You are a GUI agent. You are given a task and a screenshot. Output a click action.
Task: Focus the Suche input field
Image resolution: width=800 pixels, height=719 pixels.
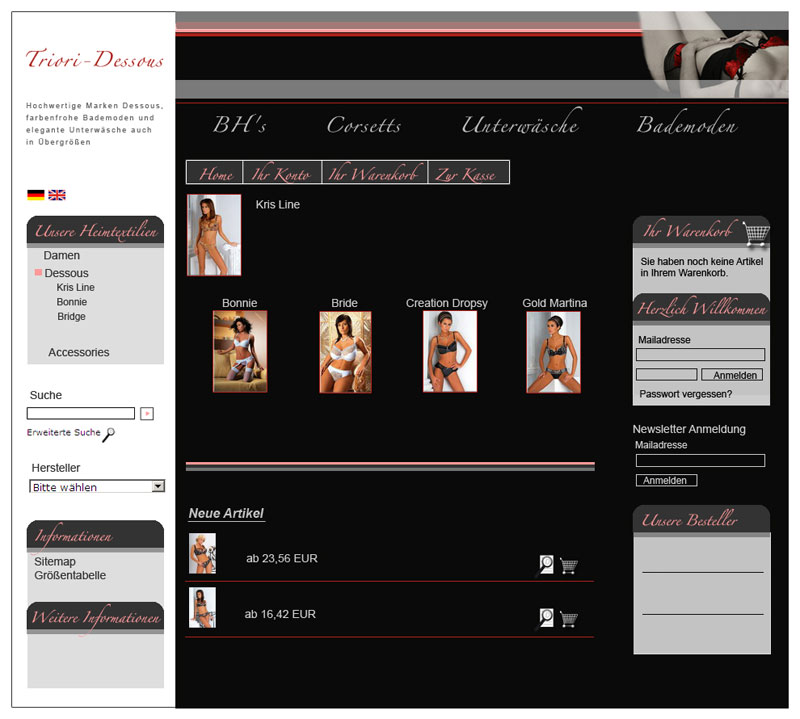[x=81, y=413]
